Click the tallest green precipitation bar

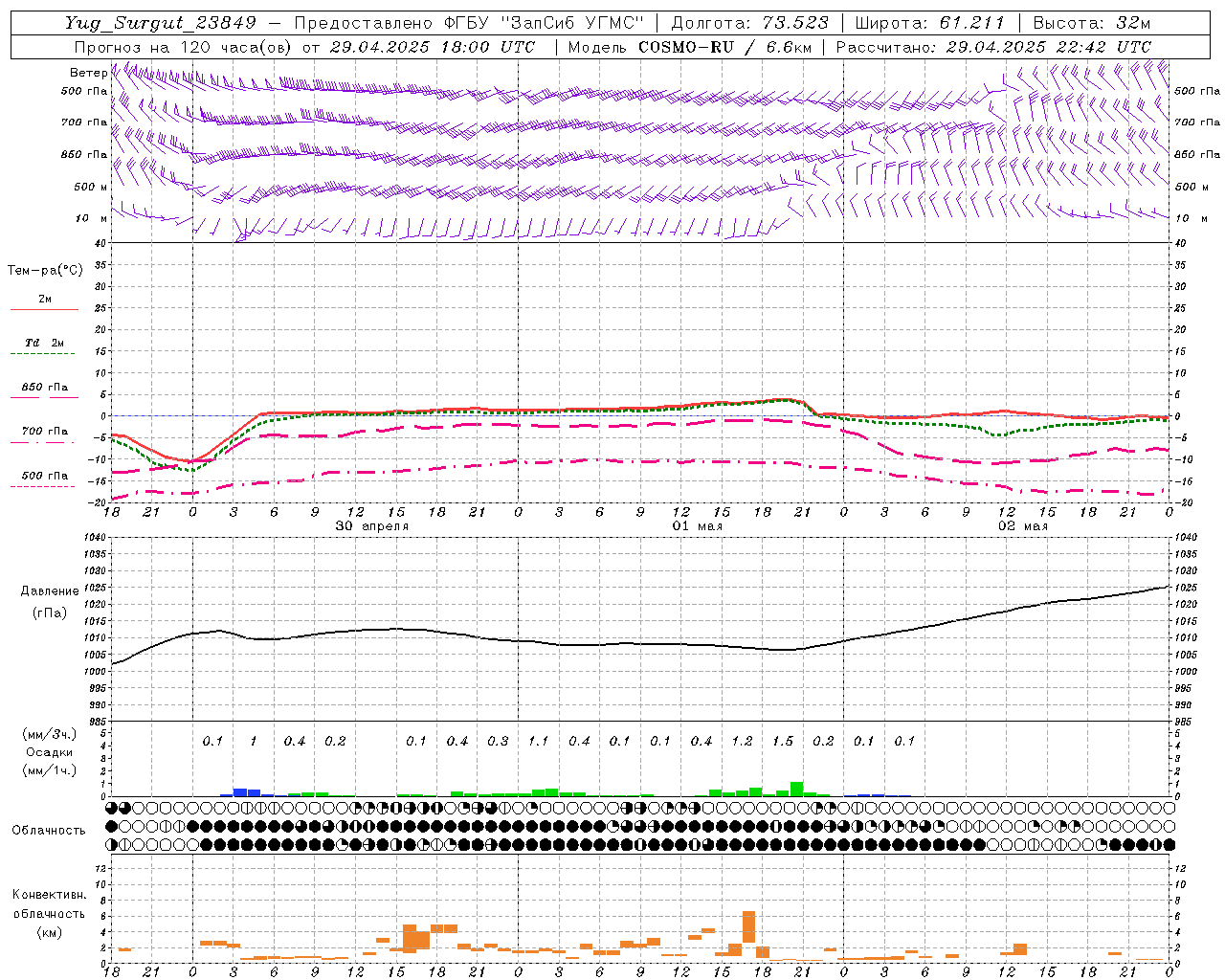click(x=796, y=790)
